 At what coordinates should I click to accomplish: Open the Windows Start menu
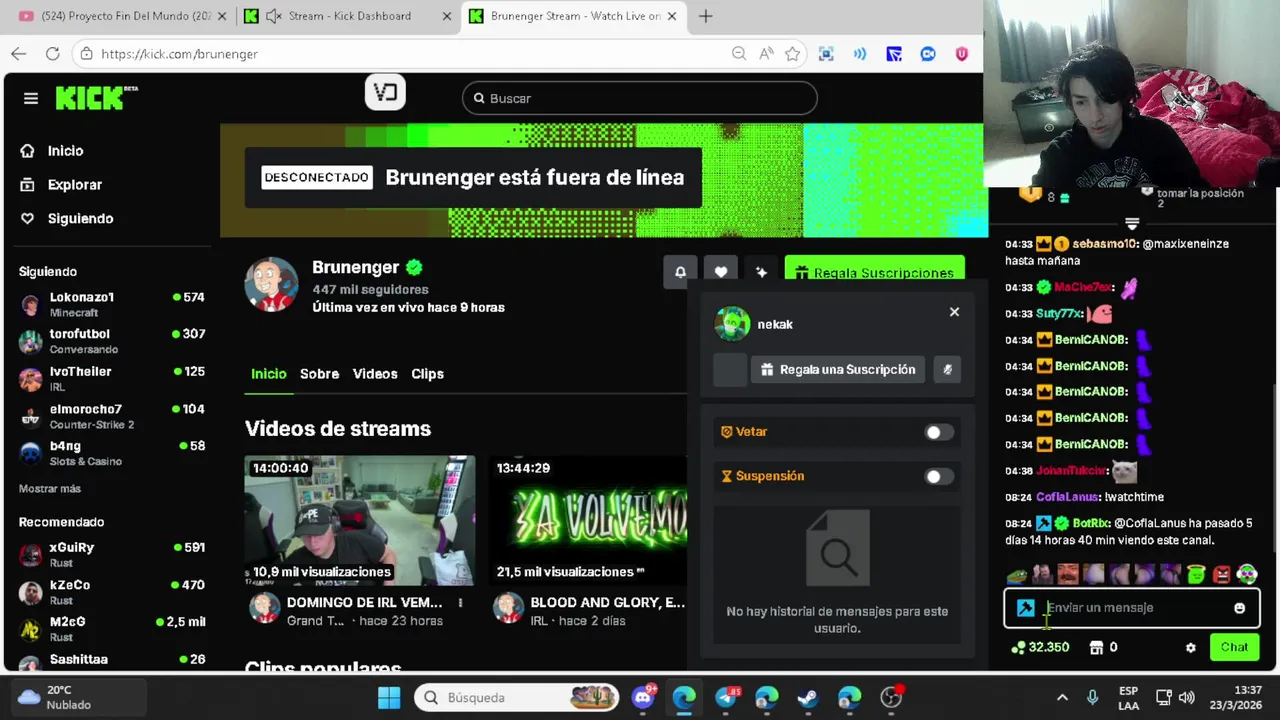[x=389, y=697]
